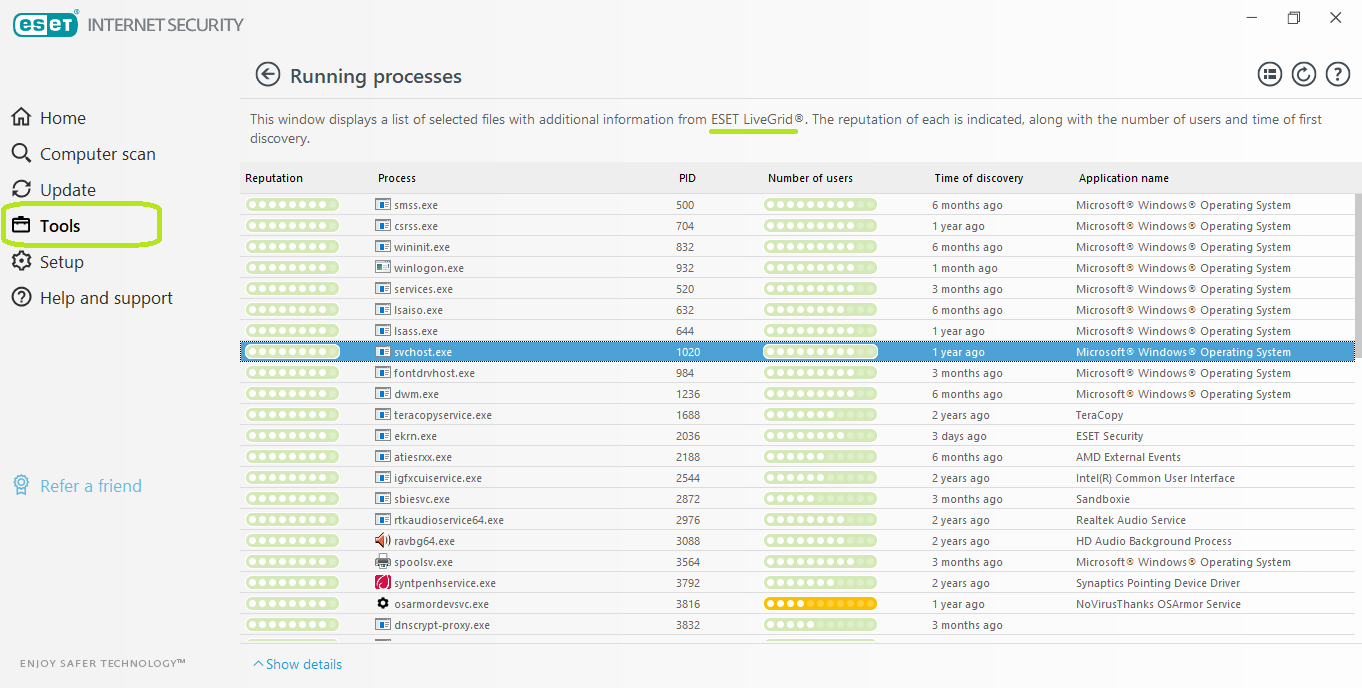
Task: Click the ravbg64.exe speaker icon
Action: 382,541
